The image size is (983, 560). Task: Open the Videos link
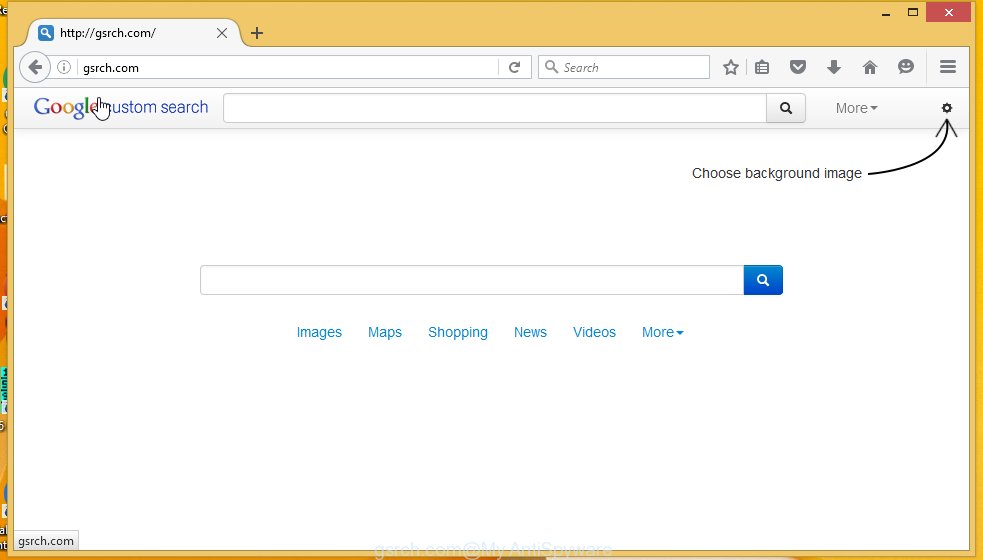[x=594, y=332]
